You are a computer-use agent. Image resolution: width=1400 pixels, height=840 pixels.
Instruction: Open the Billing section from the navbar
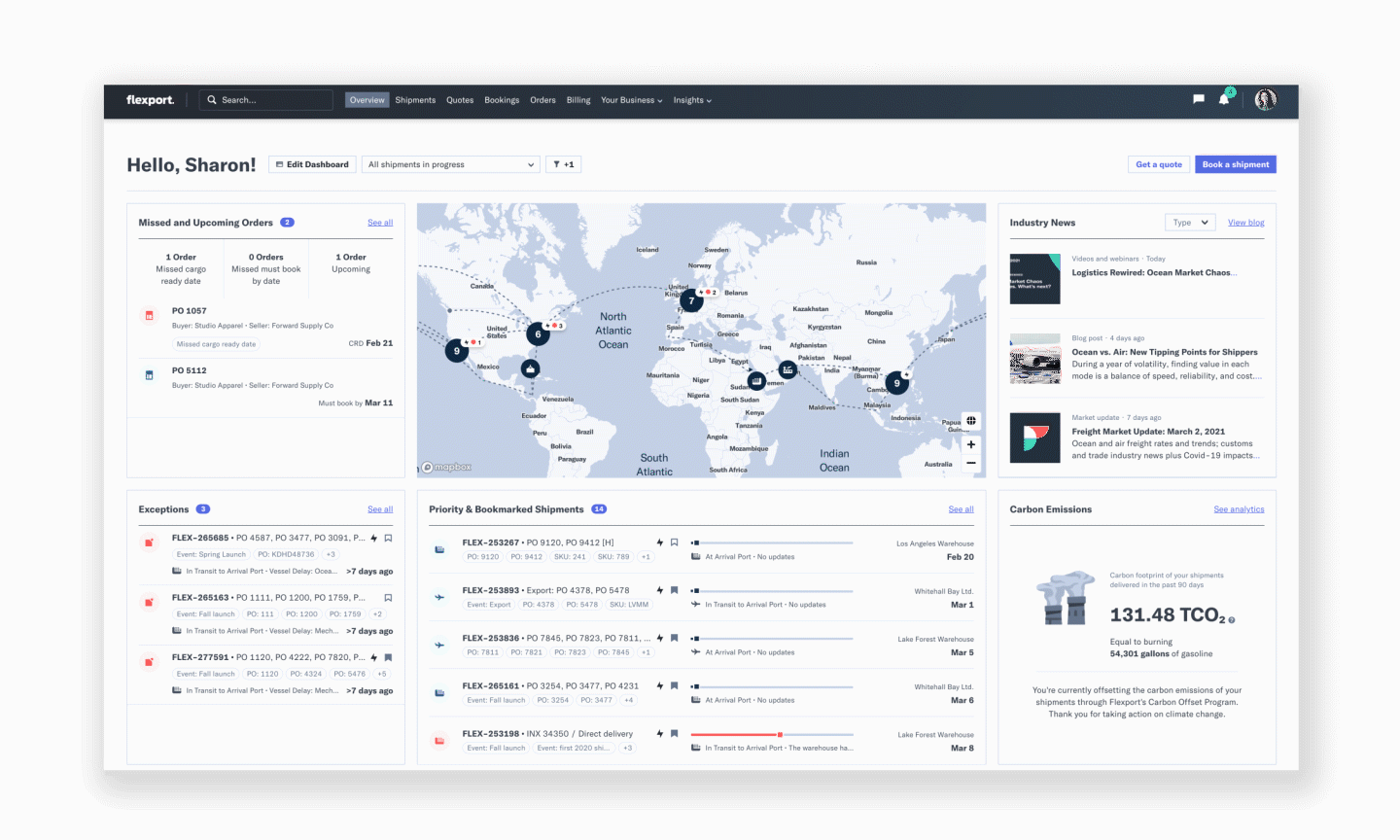click(577, 100)
